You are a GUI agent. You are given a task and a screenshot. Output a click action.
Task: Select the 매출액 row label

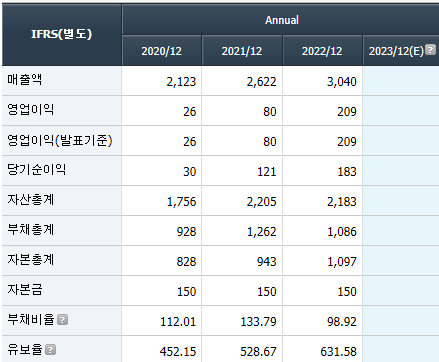(24, 80)
